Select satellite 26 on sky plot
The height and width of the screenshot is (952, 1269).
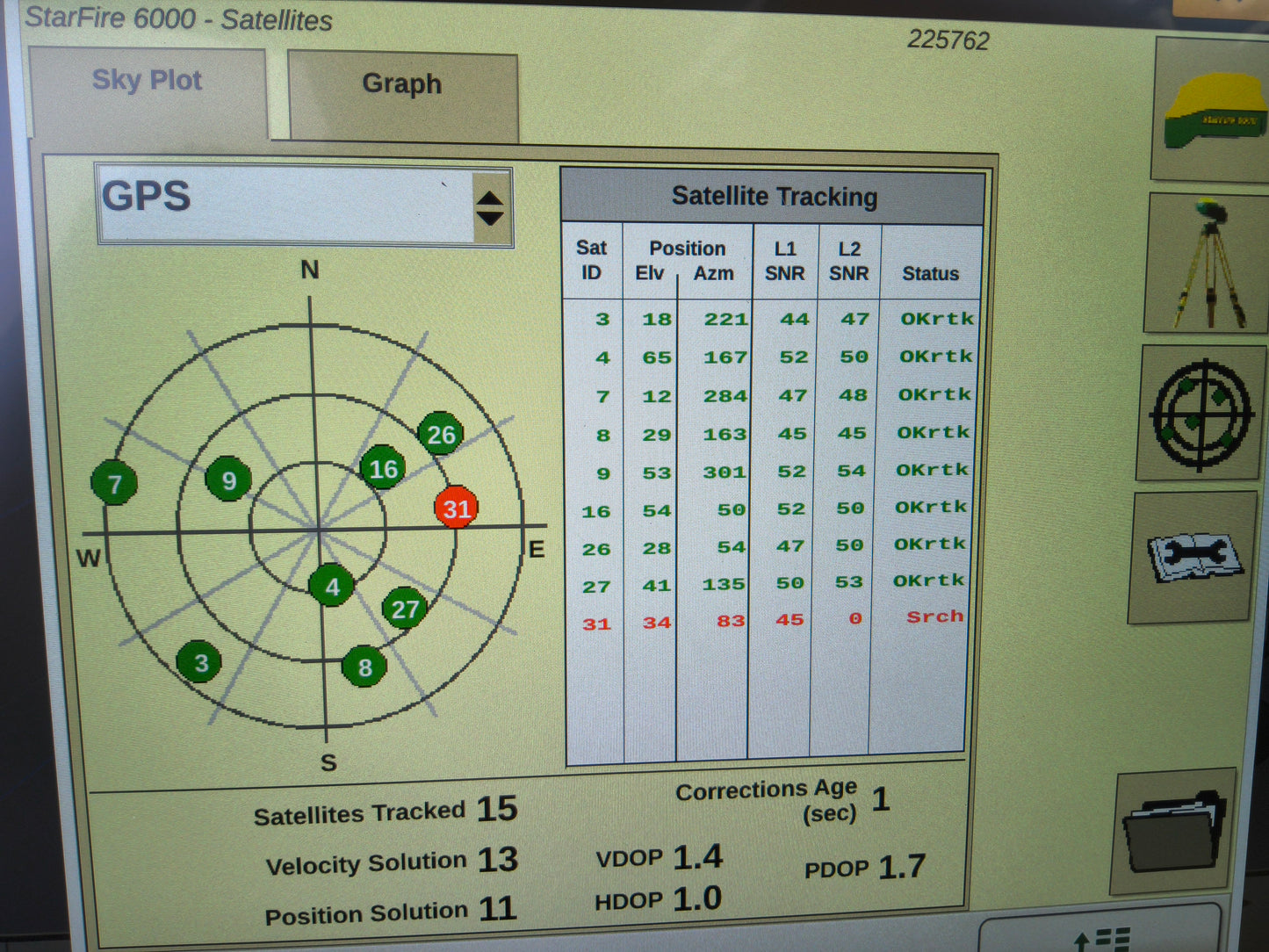point(441,434)
